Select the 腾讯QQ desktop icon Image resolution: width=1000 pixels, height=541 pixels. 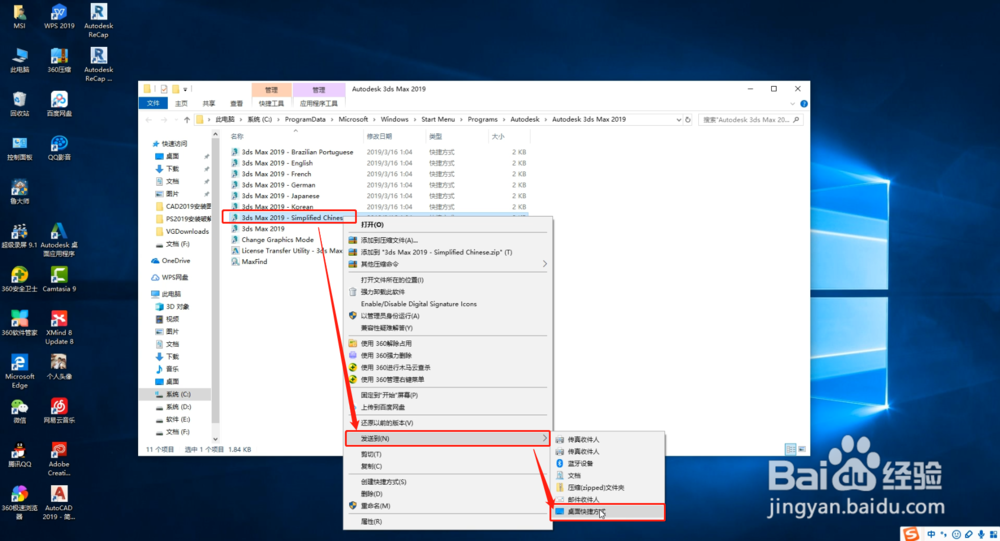tap(19, 455)
